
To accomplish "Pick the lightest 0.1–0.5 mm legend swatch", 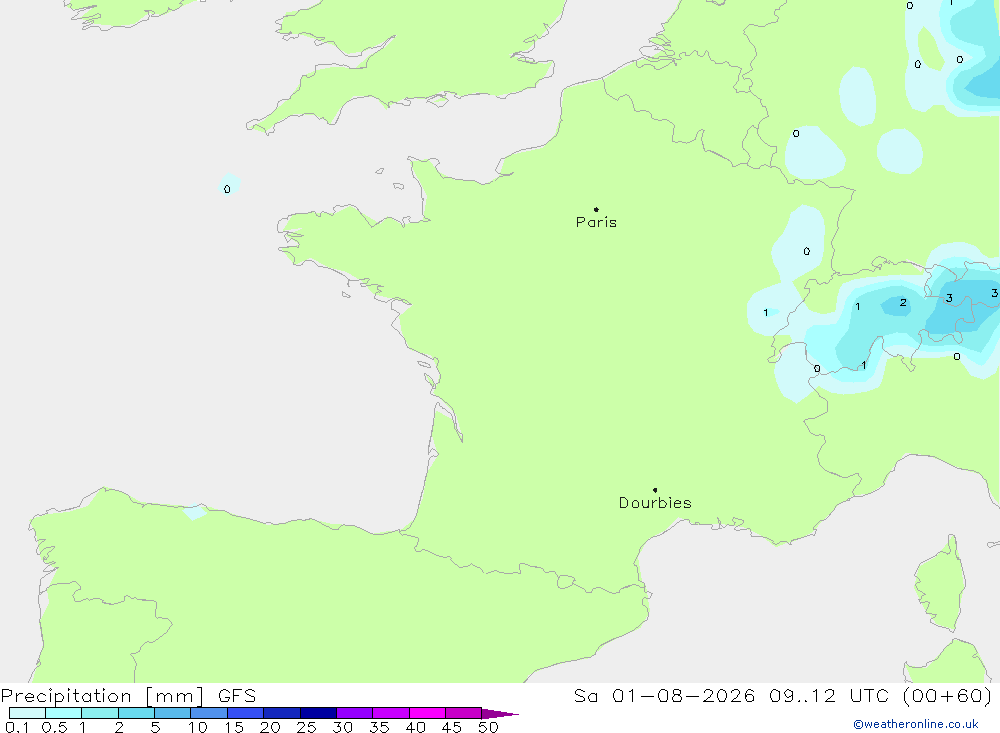I will [27, 713].
